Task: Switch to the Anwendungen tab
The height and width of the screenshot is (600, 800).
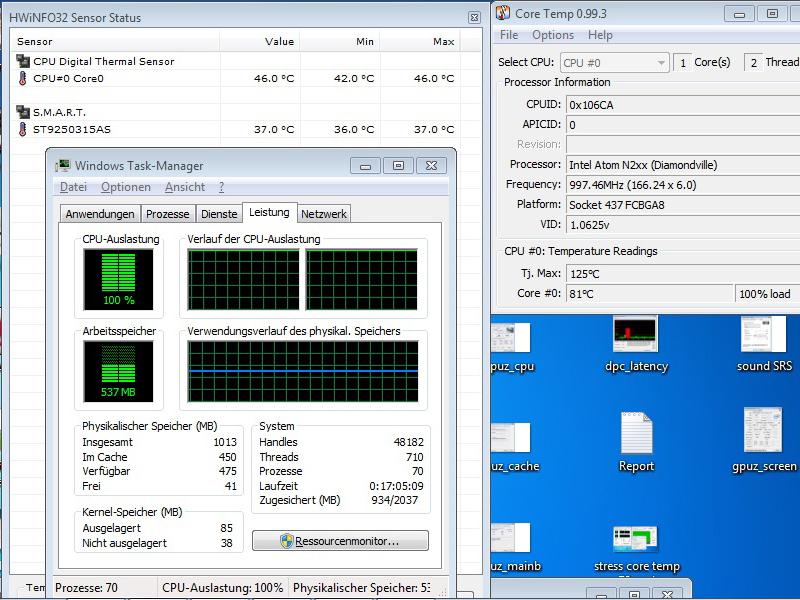Action: tap(100, 214)
